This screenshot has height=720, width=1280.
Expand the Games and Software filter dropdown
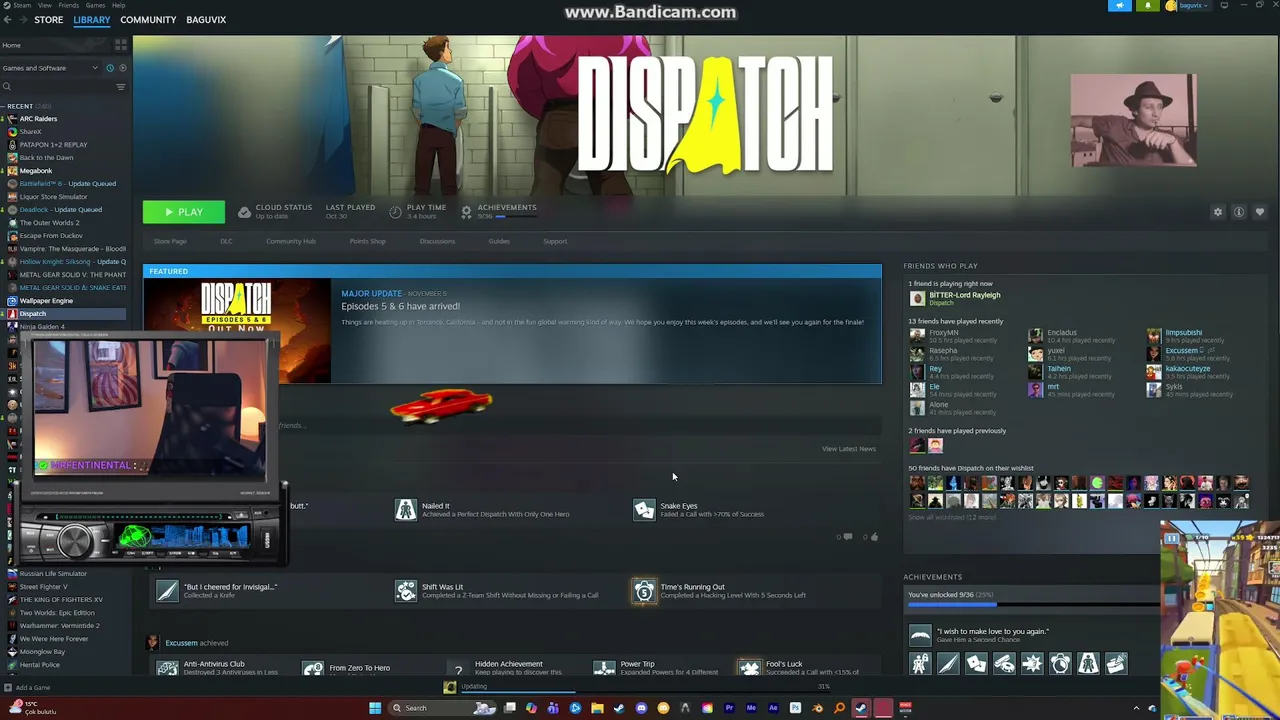(50, 68)
